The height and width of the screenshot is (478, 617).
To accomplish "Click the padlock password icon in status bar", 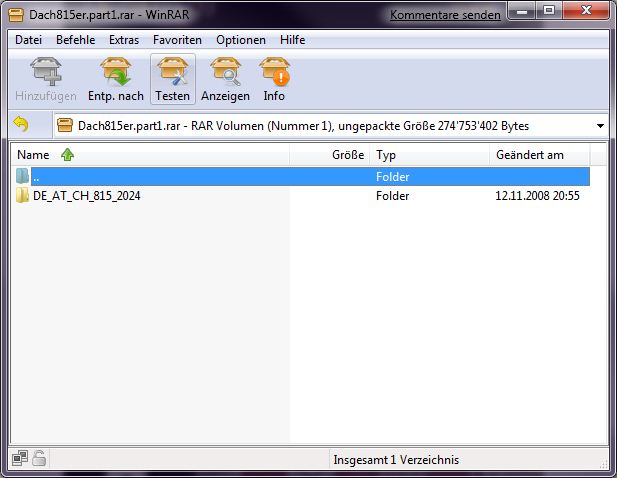I will (39, 458).
